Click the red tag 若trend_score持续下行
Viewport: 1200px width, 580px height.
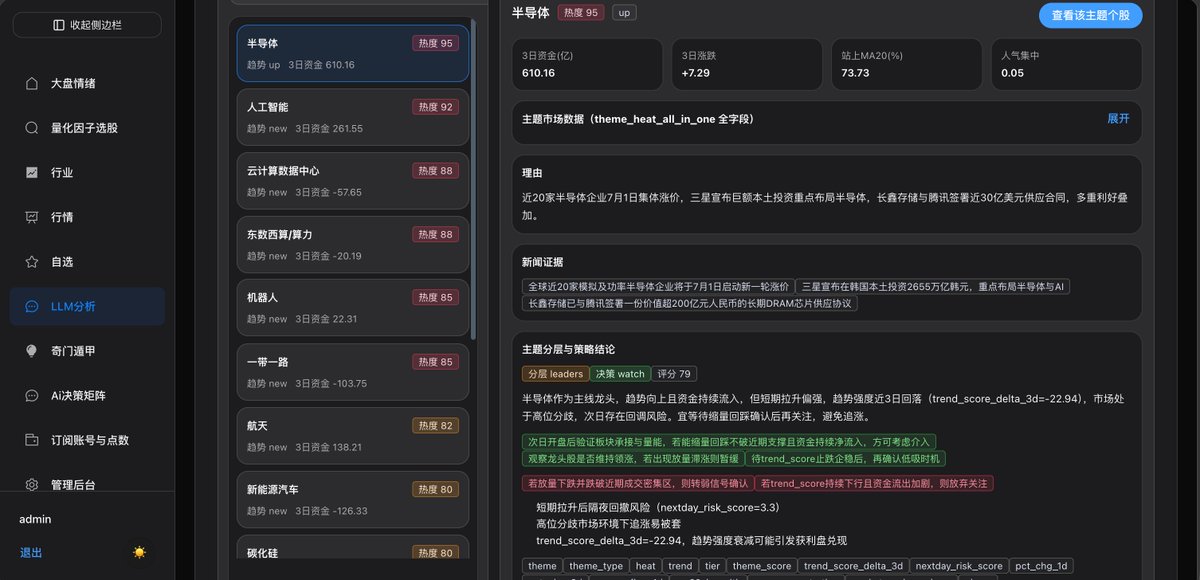[x=874, y=483]
